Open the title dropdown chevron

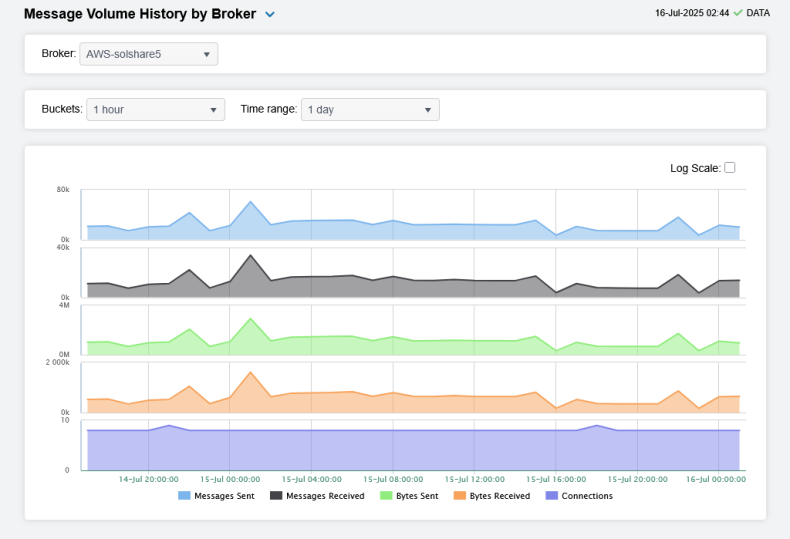(270, 15)
